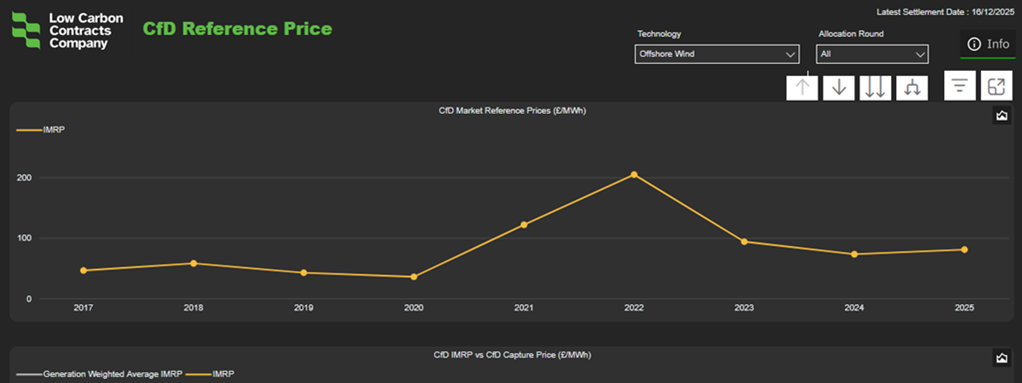Click the 2024 x-axis label
Viewport: 1022px width, 383px height.
(x=854, y=308)
